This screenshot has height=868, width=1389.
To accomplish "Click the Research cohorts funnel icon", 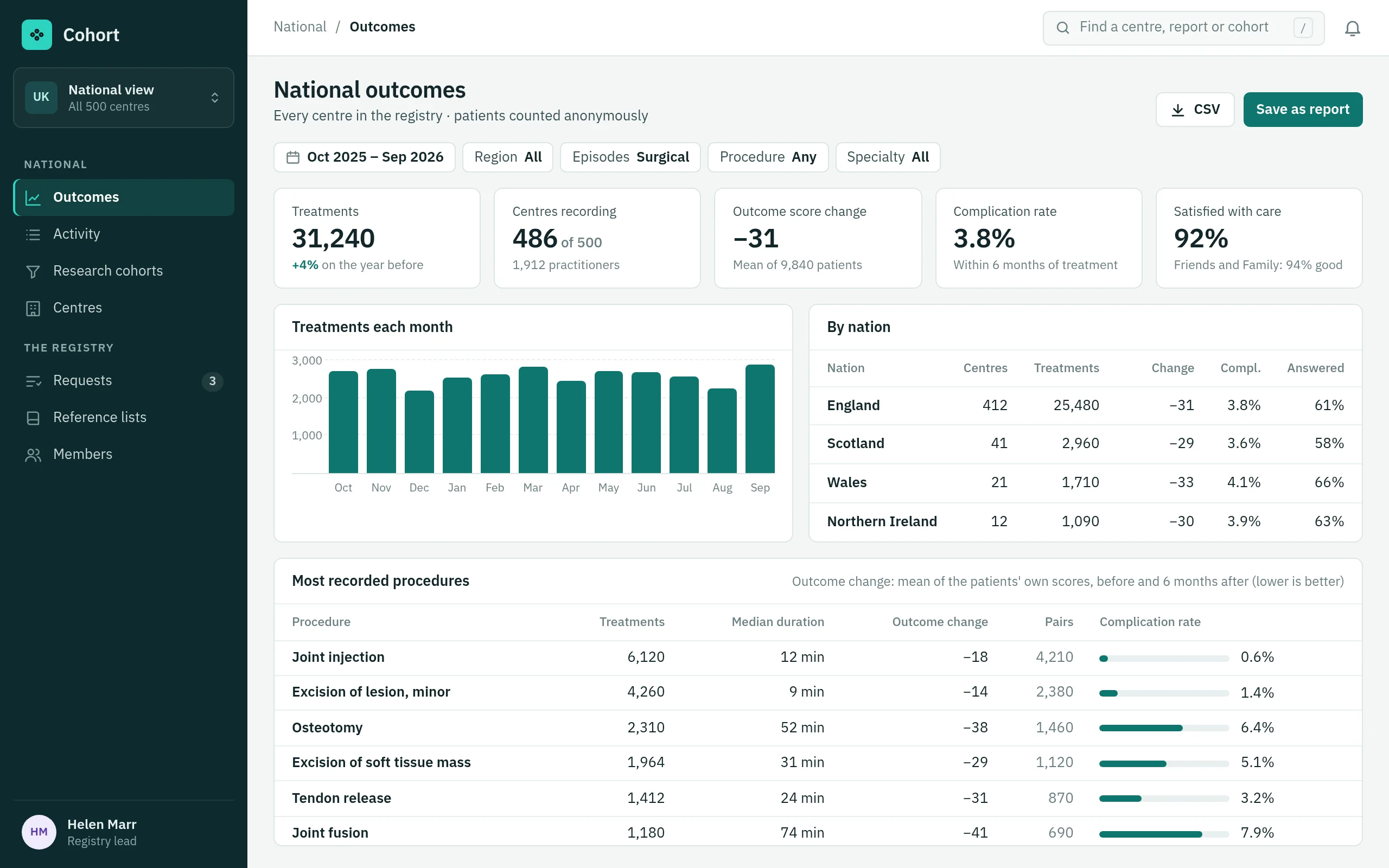I will [33, 272].
